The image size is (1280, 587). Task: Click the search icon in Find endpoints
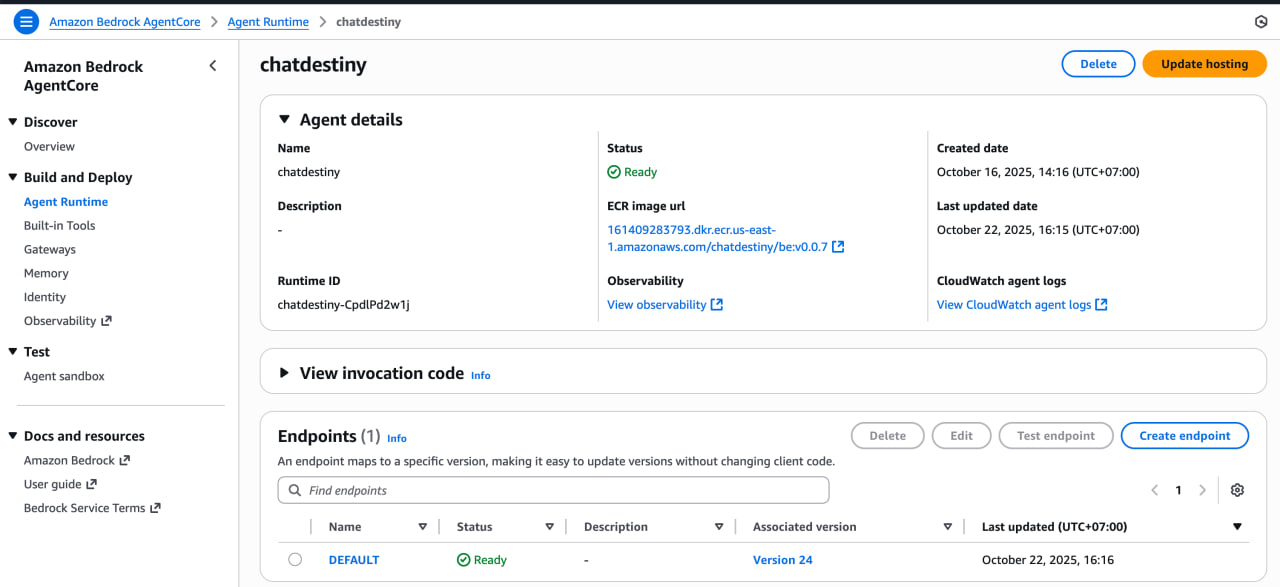[294, 491]
